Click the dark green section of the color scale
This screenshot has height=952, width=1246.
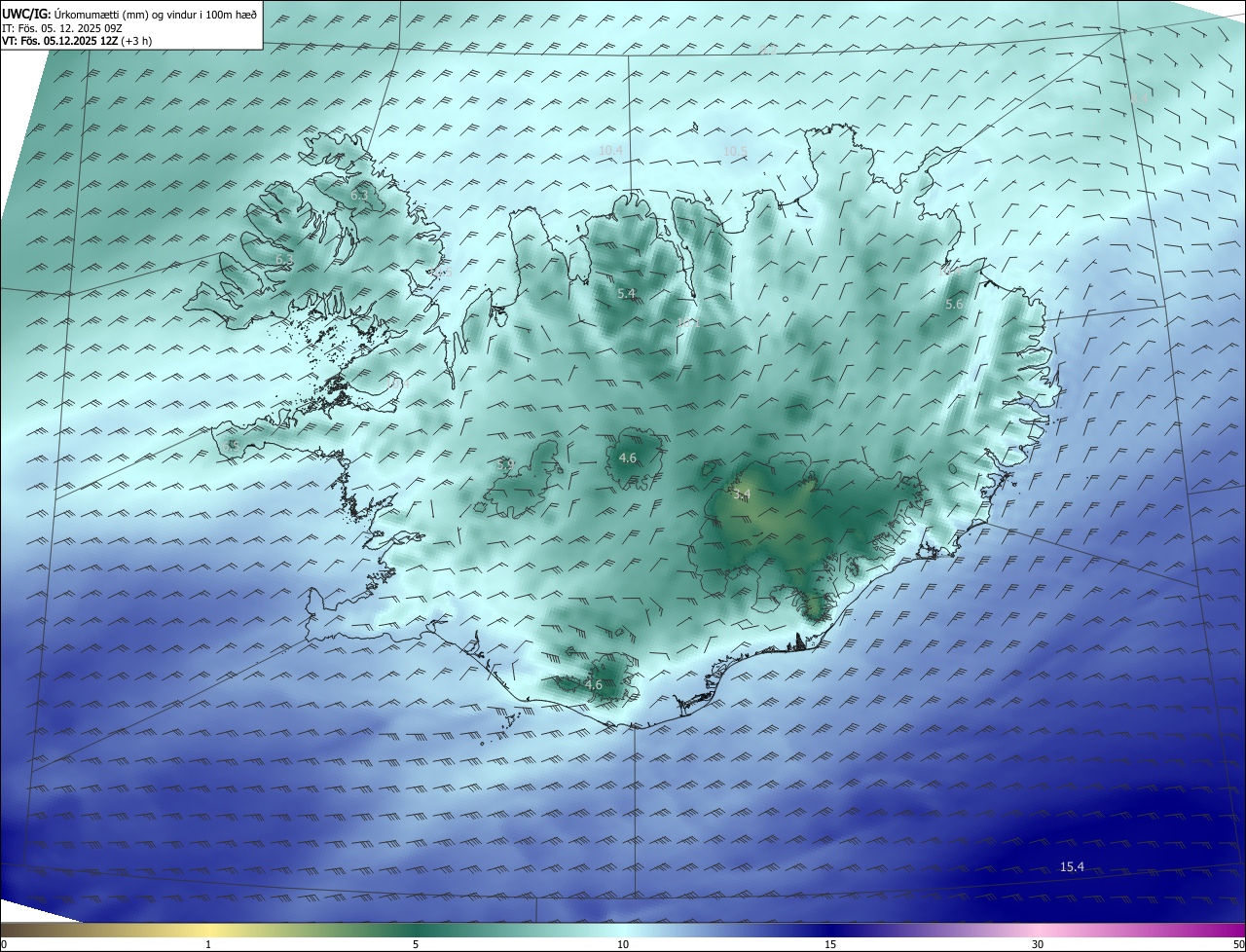416,930
